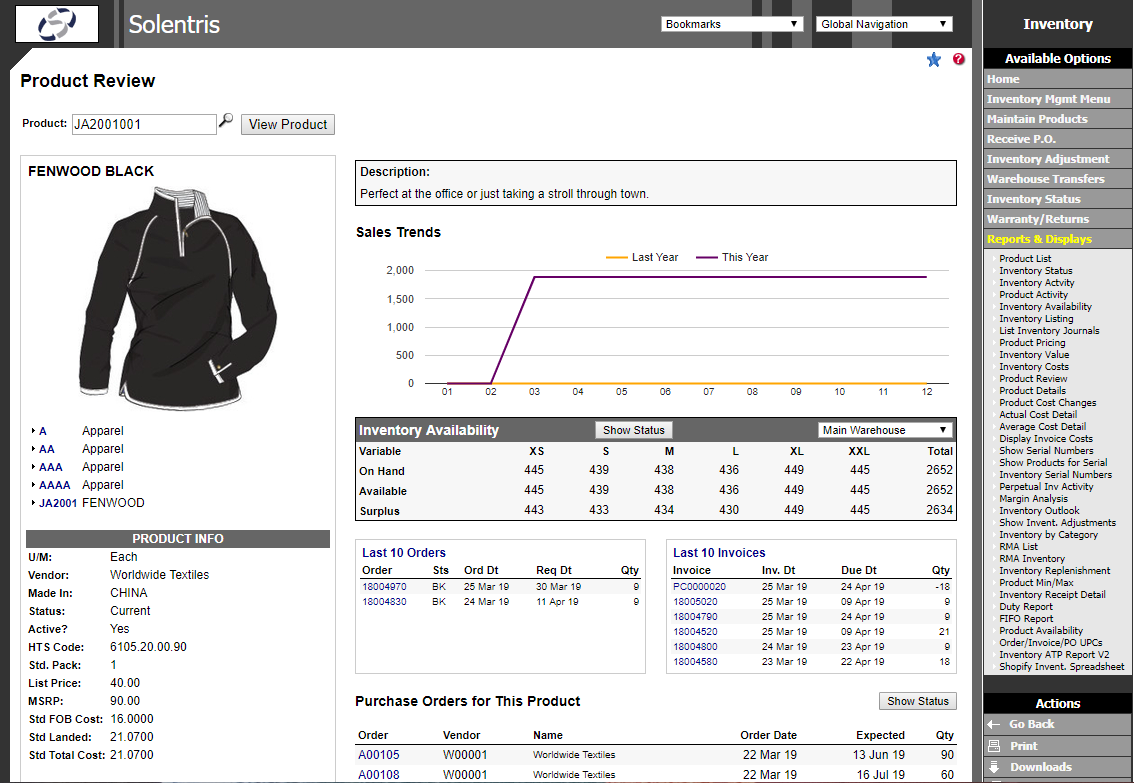
Task: Click the Last Year legend entry
Action: [x=641, y=257]
